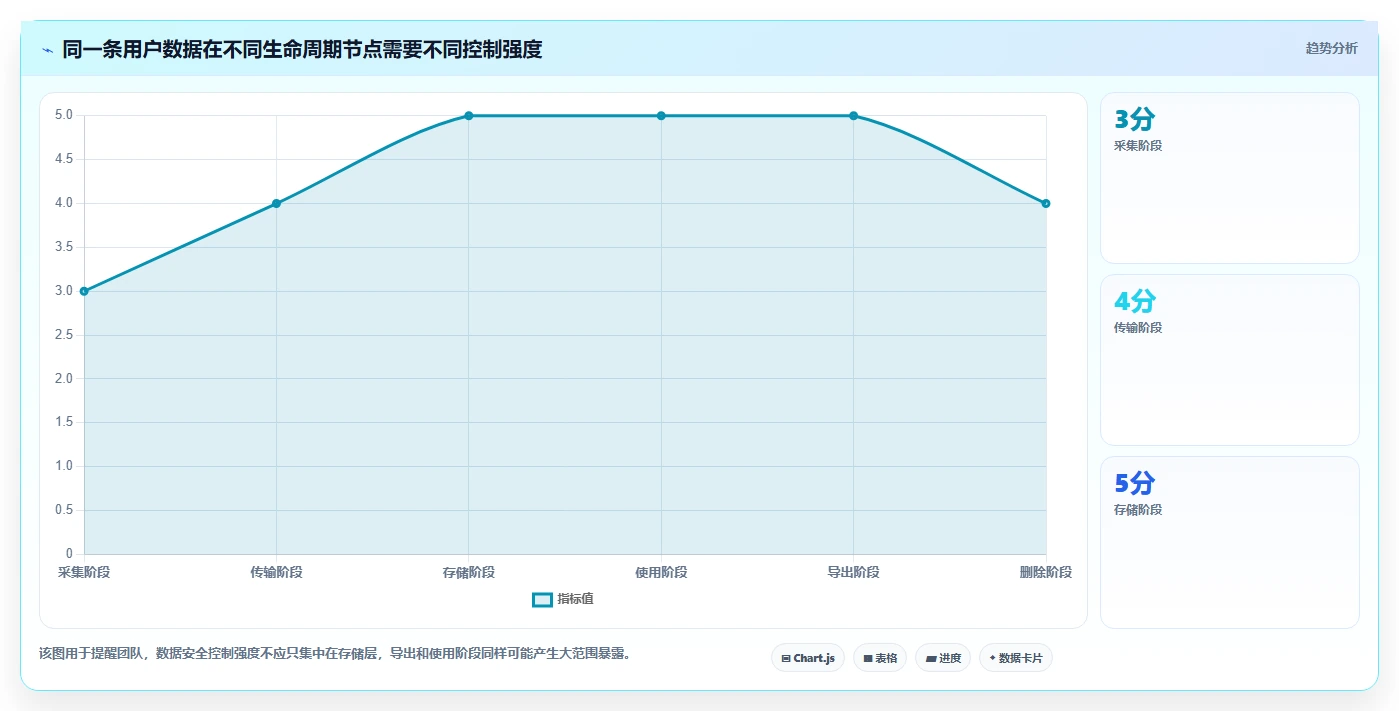Select the 进度 tag
This screenshot has width=1399, height=711.
(943, 658)
